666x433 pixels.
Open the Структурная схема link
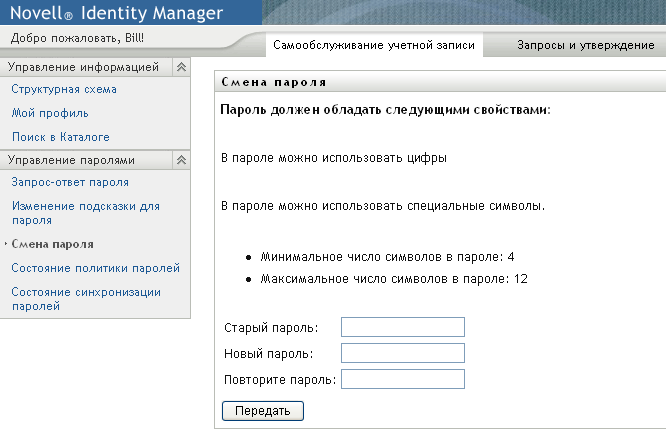point(64,90)
